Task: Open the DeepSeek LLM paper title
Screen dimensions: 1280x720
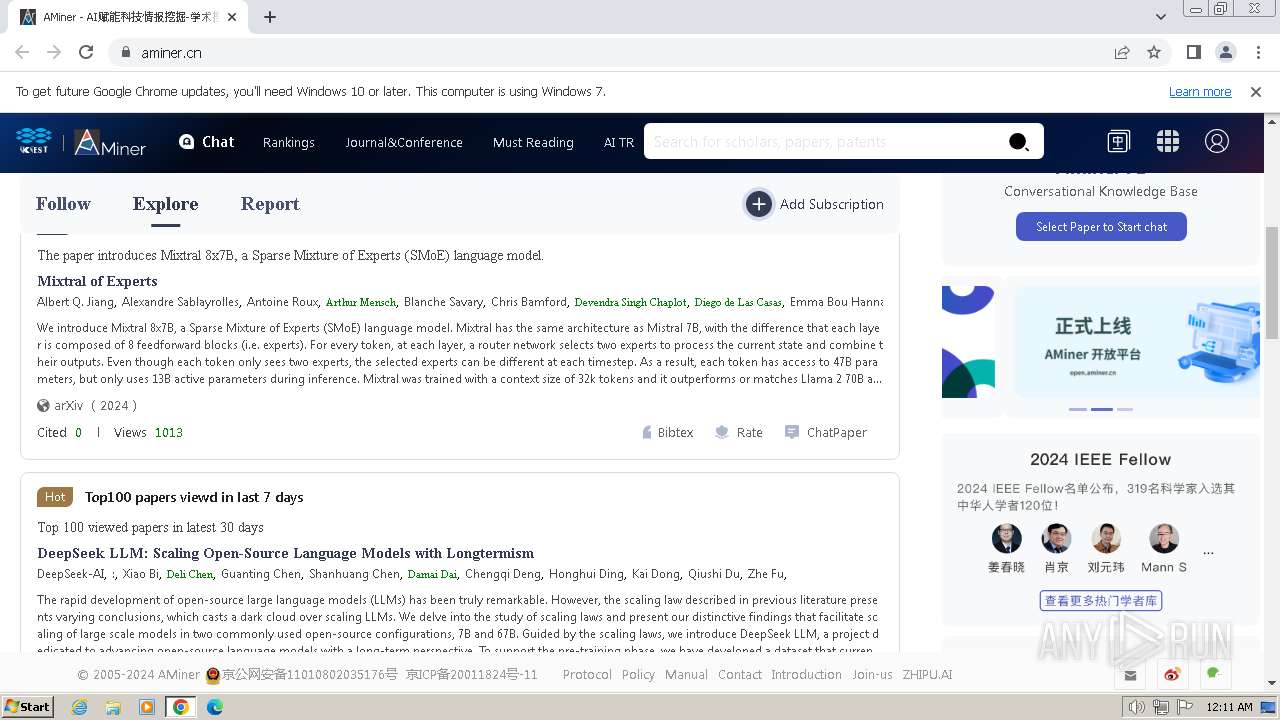Action: 286,553
